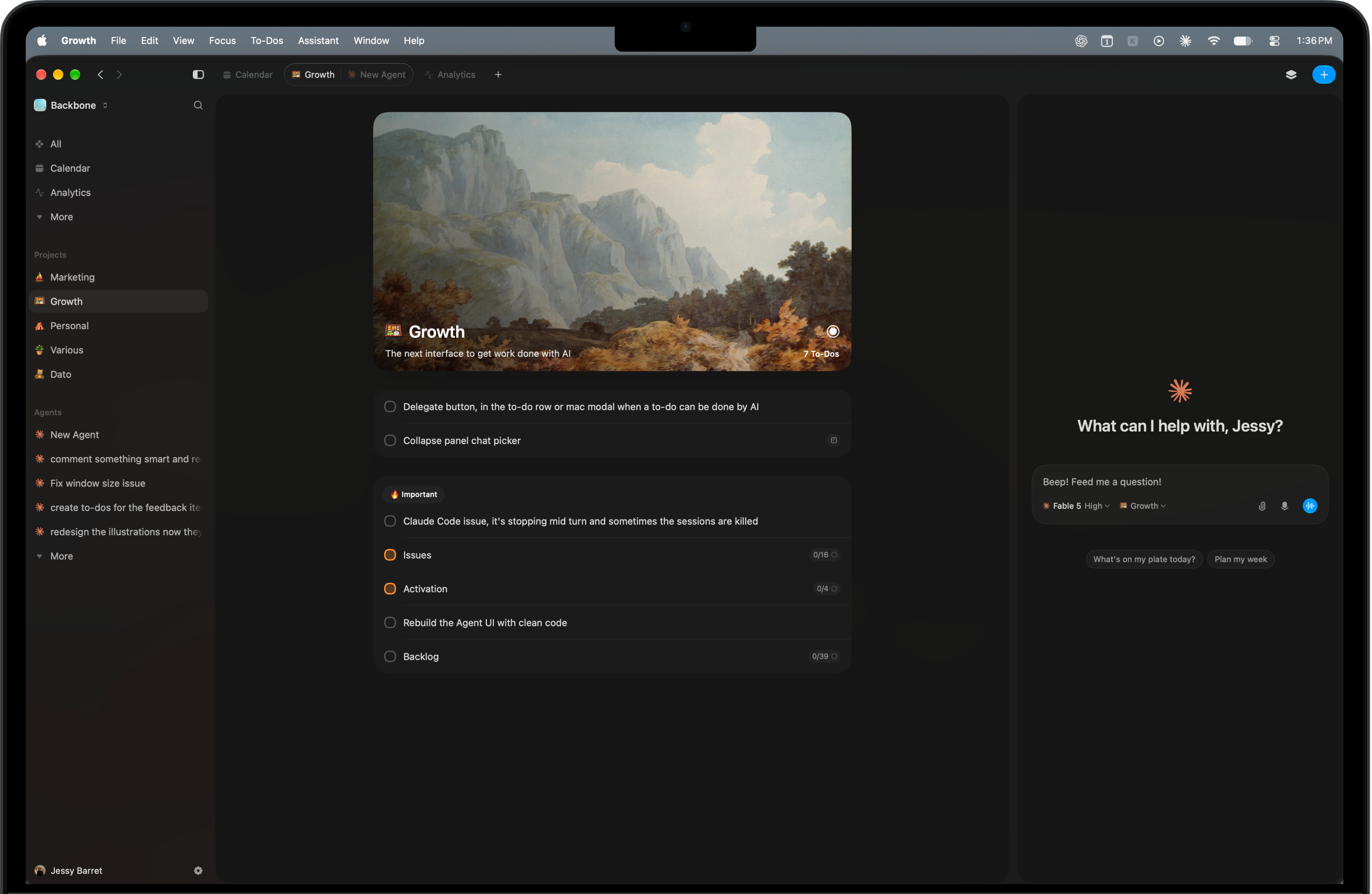Viewport: 1372px width, 894px height.
Task: Mark Rebuild the Agent UI as done
Action: coord(390,622)
